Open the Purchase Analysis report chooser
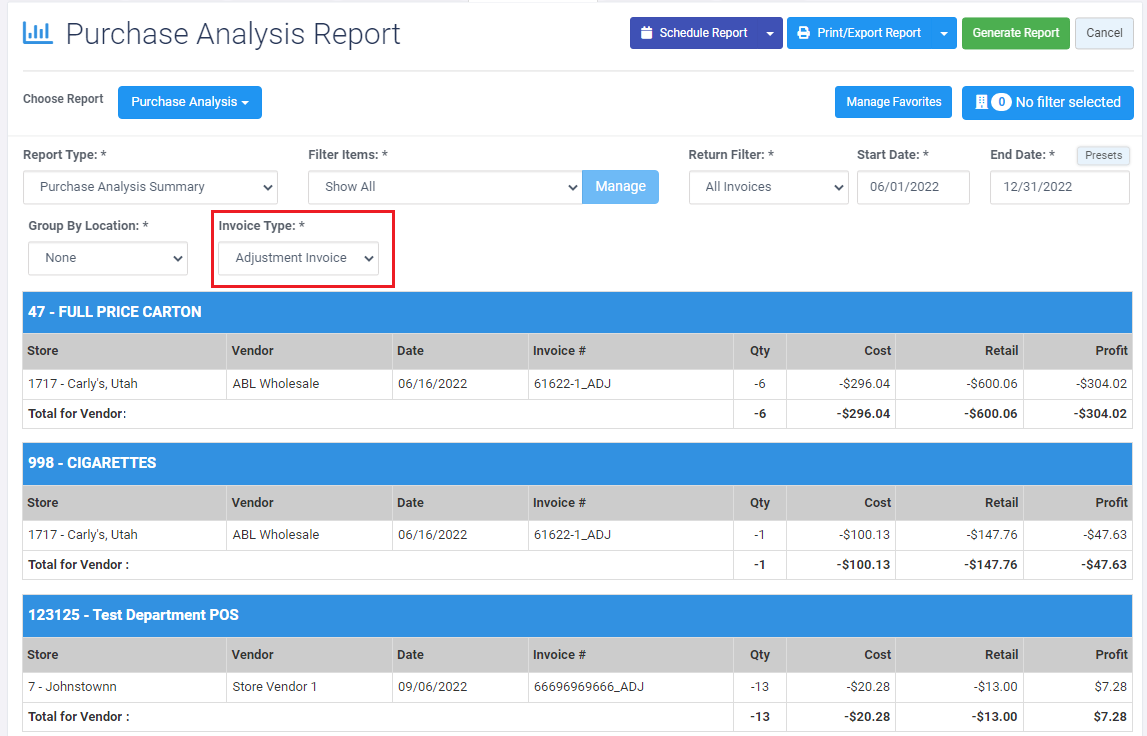1147x736 pixels. (x=189, y=102)
